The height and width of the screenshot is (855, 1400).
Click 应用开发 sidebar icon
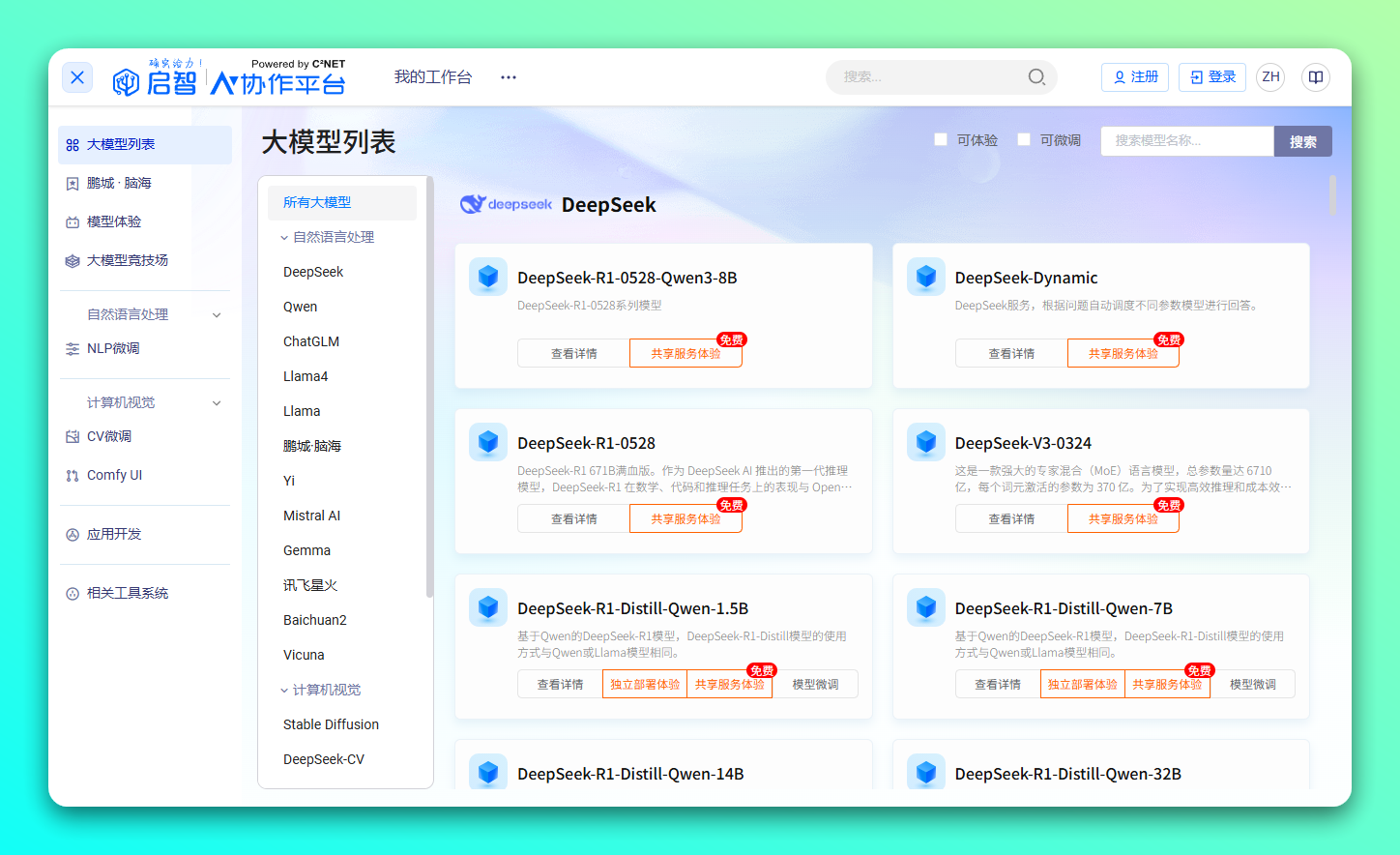coord(73,535)
